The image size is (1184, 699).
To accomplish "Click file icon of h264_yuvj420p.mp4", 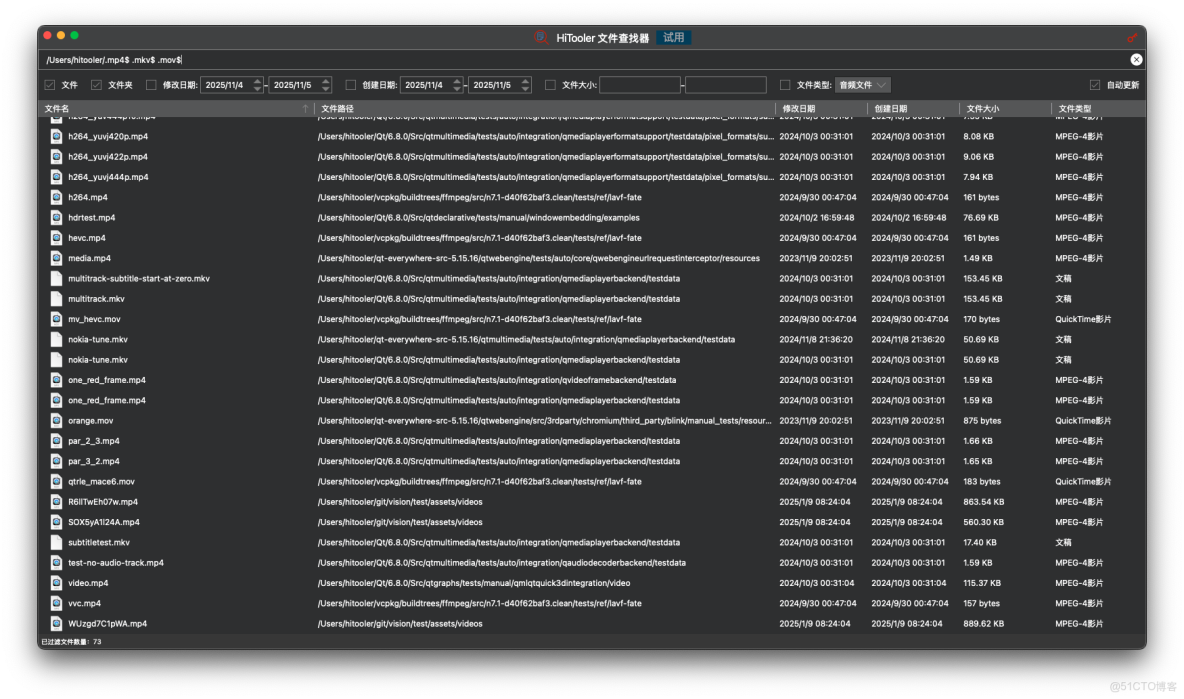I will (56, 137).
